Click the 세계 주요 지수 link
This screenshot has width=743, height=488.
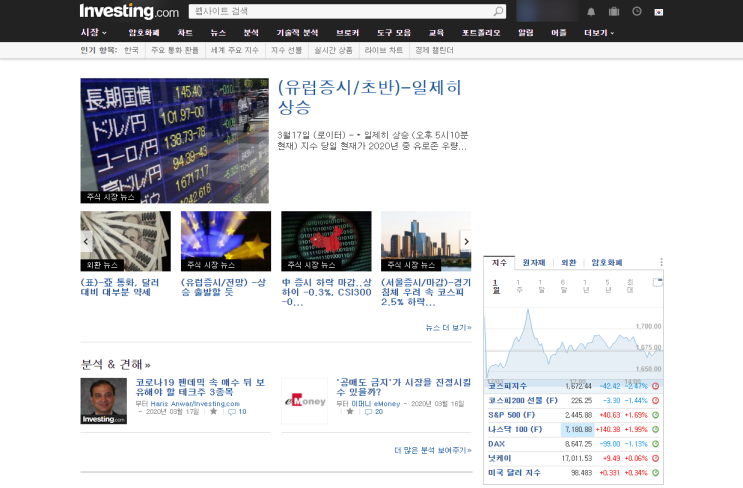click(235, 50)
